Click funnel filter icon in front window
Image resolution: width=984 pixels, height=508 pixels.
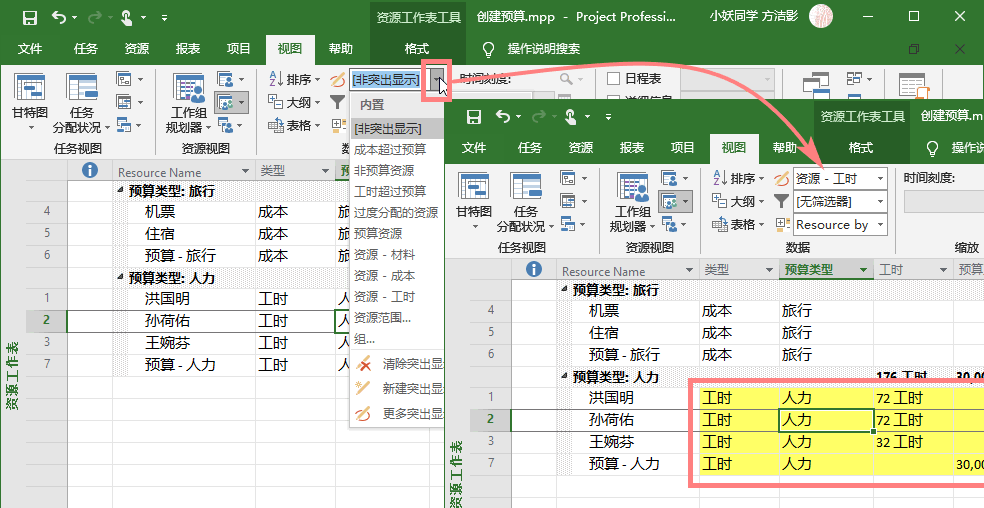click(781, 201)
